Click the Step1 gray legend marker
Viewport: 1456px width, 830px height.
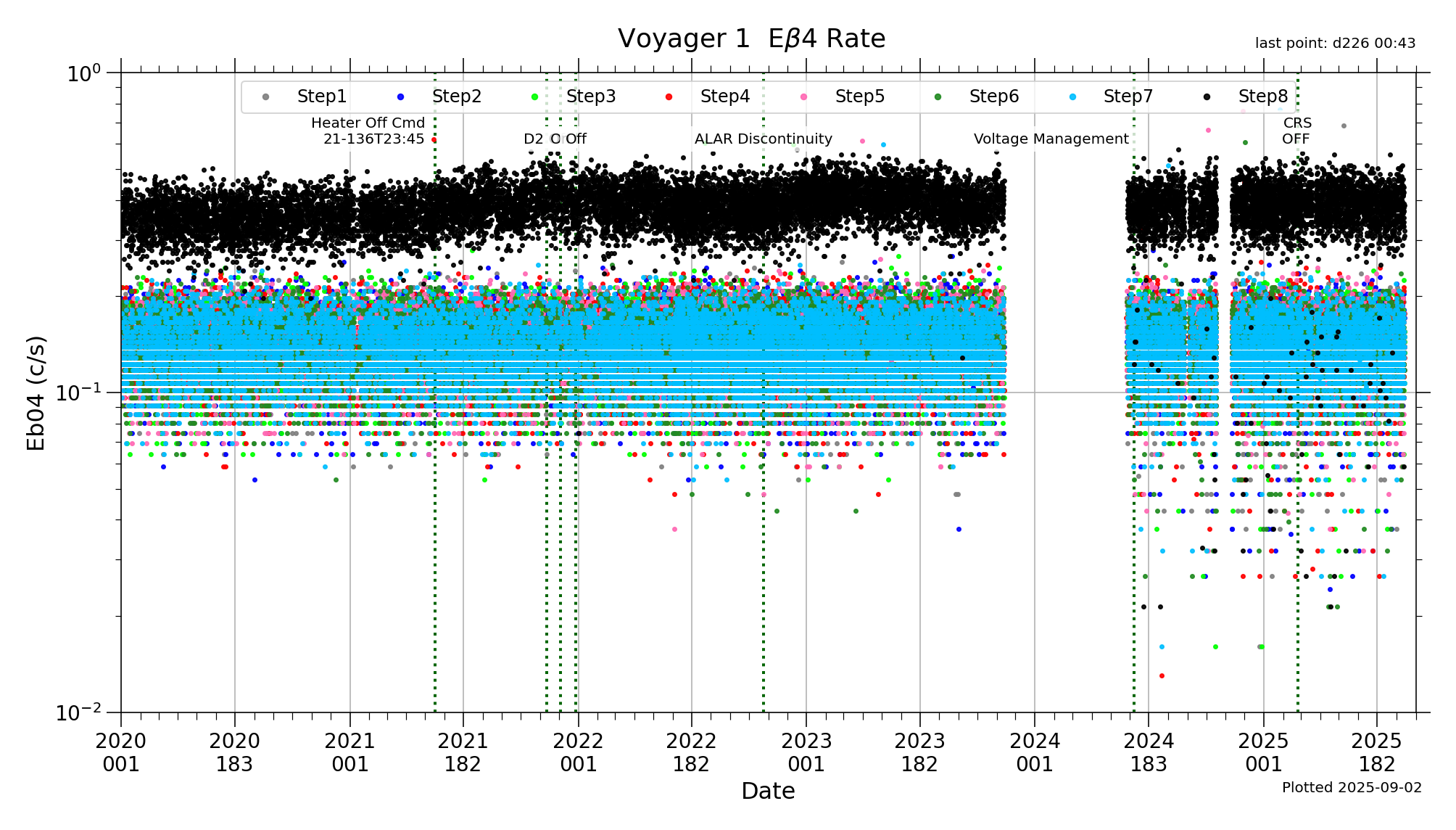265,97
